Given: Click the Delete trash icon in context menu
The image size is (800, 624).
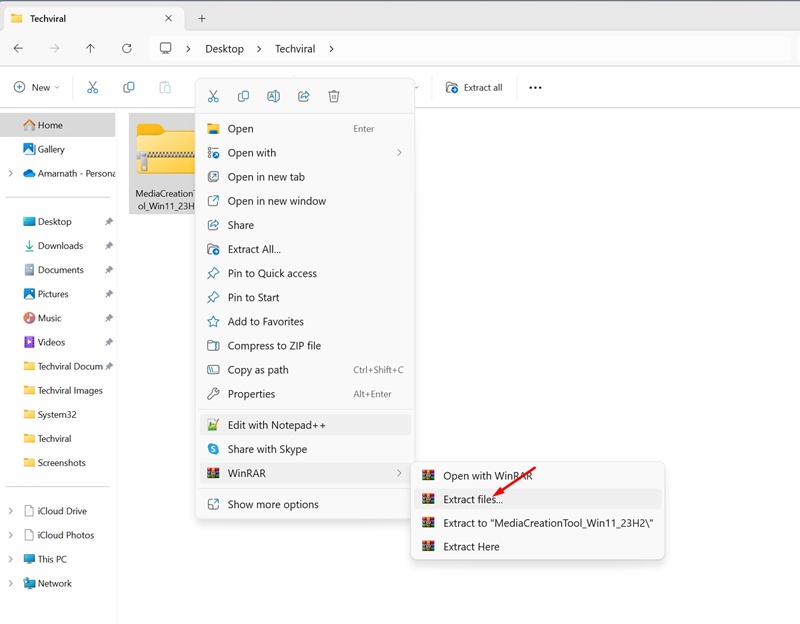Looking at the screenshot, I should point(334,96).
